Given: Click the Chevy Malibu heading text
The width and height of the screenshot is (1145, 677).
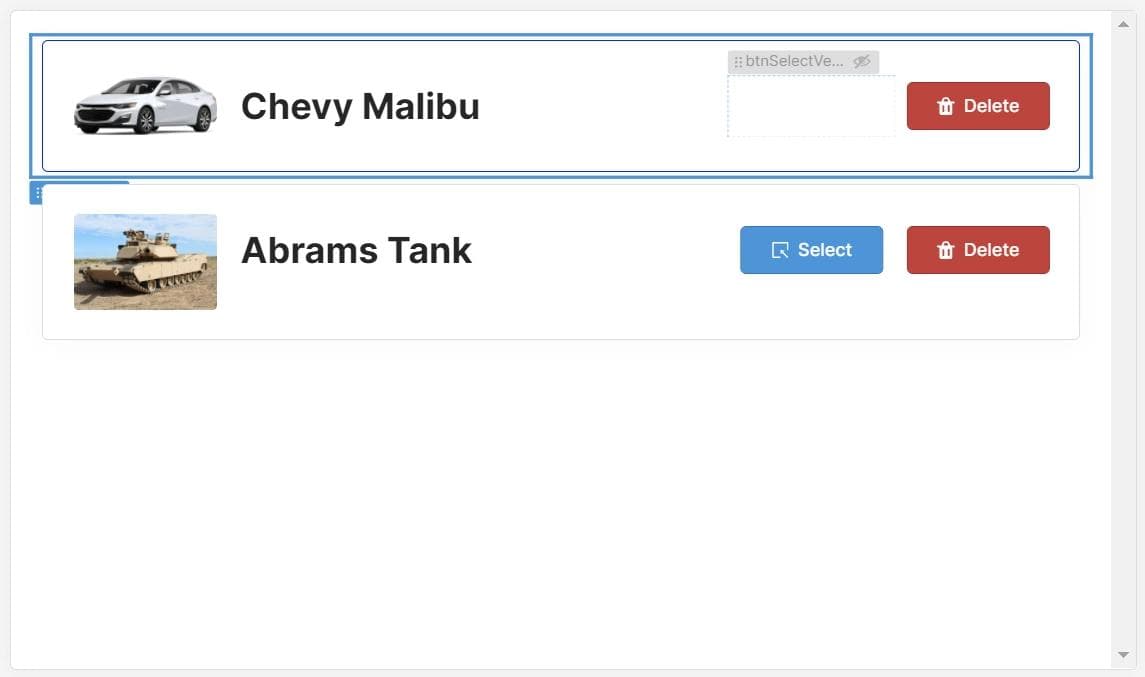Looking at the screenshot, I should coord(360,106).
